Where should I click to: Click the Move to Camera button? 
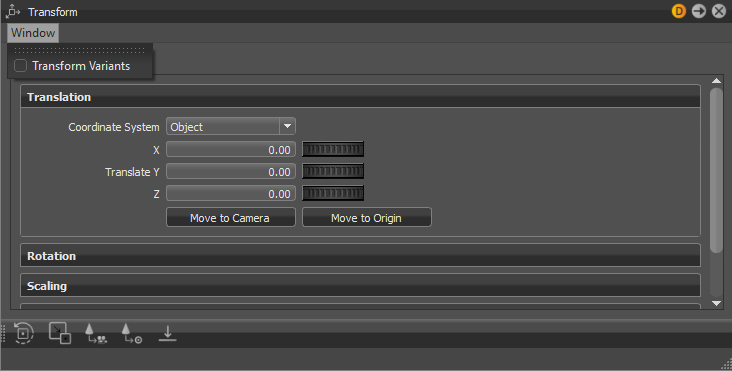pyautogui.click(x=231, y=217)
